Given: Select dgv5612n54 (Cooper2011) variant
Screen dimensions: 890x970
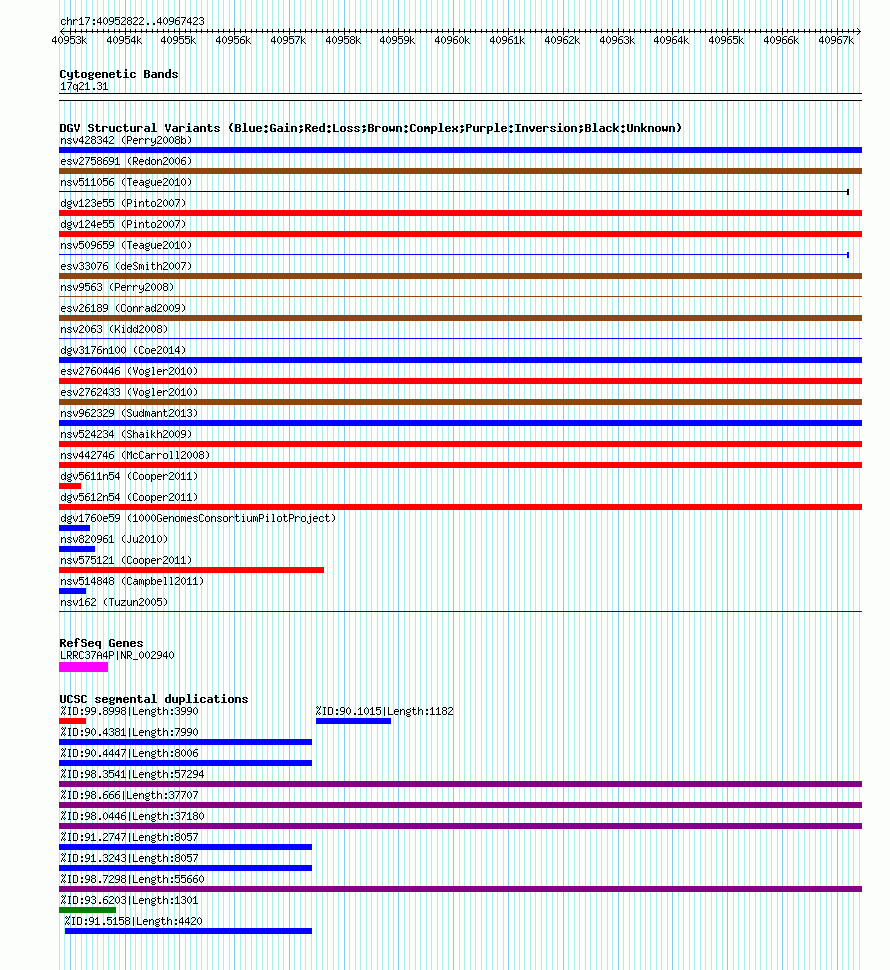Looking at the screenshot, I should tap(129, 498).
